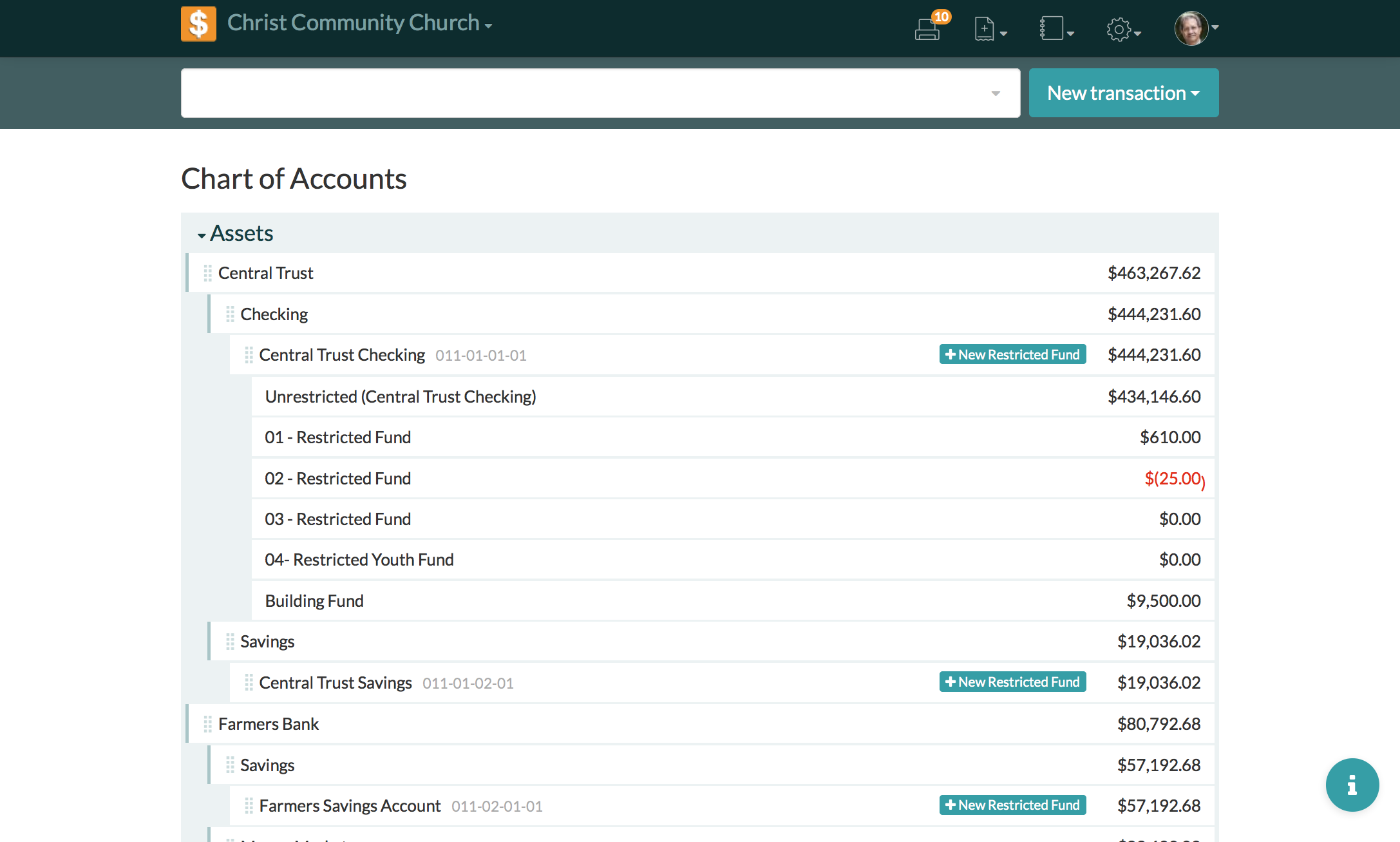Grab the drag handle beside Central Trust
This screenshot has width=1400, height=842.
click(207, 273)
